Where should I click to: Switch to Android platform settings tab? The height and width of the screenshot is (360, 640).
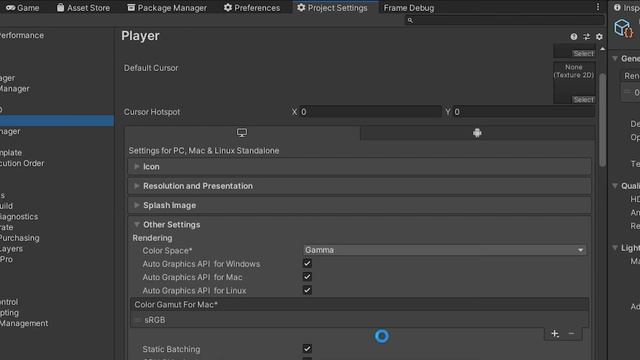[x=477, y=133]
